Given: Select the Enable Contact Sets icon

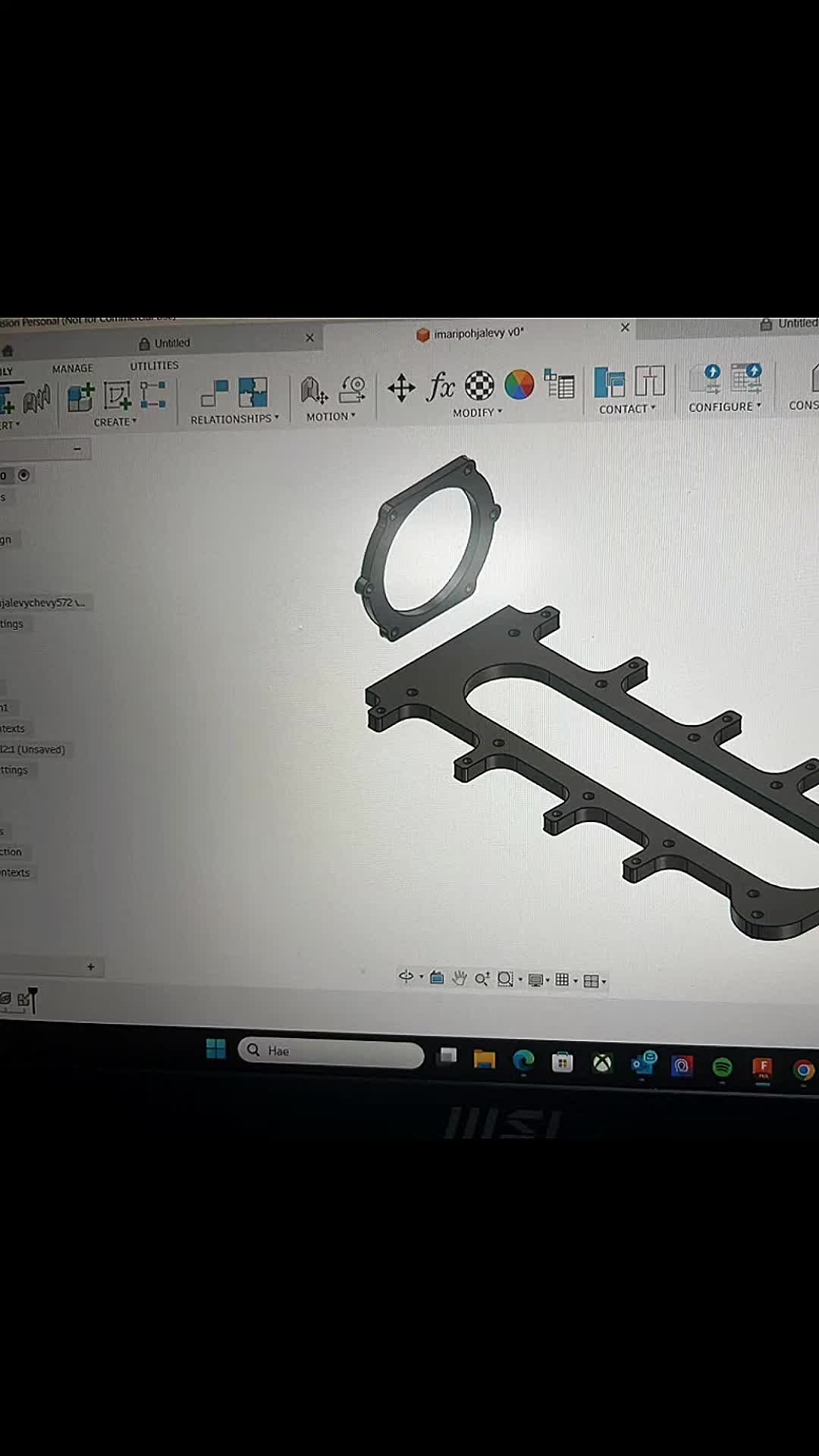Looking at the screenshot, I should tap(610, 382).
